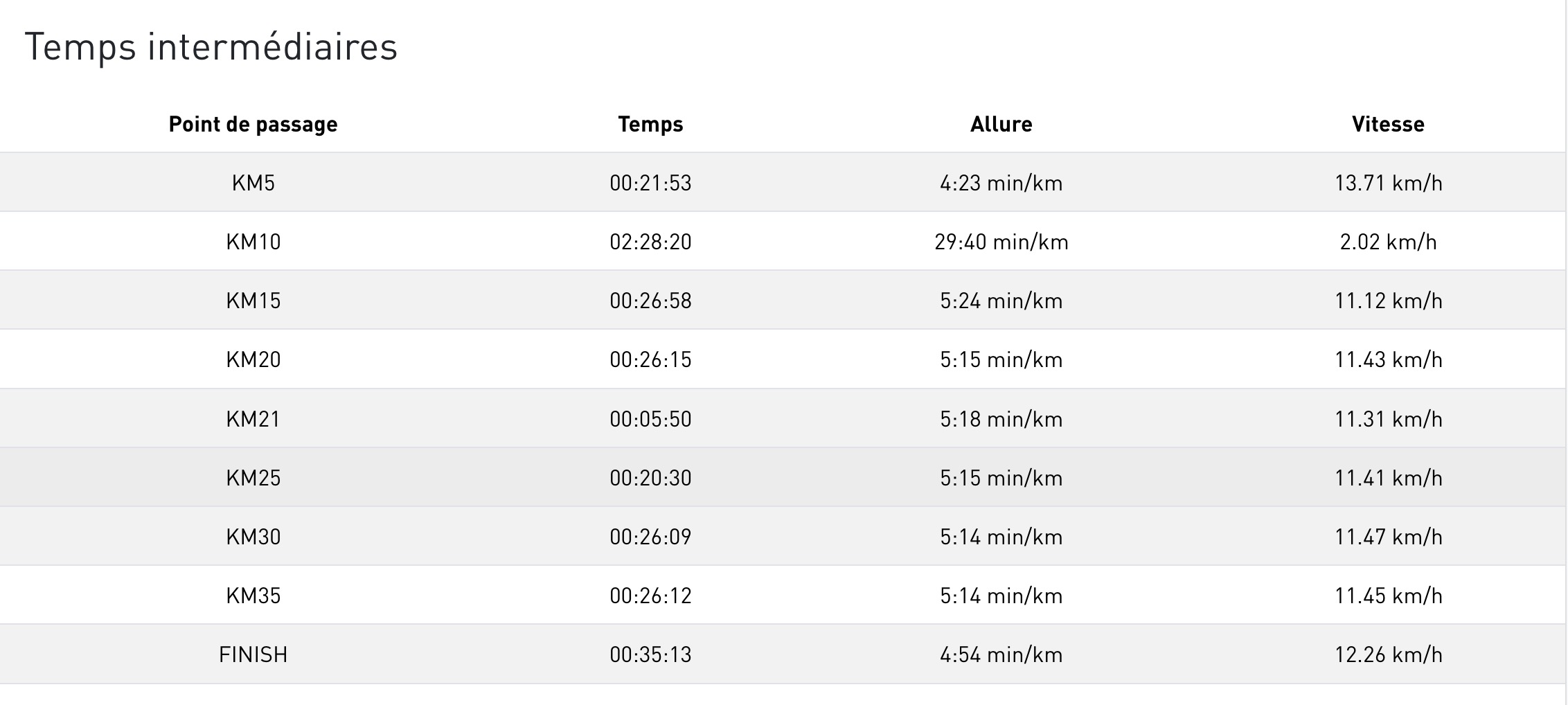Click the Allure column header

tap(1001, 124)
